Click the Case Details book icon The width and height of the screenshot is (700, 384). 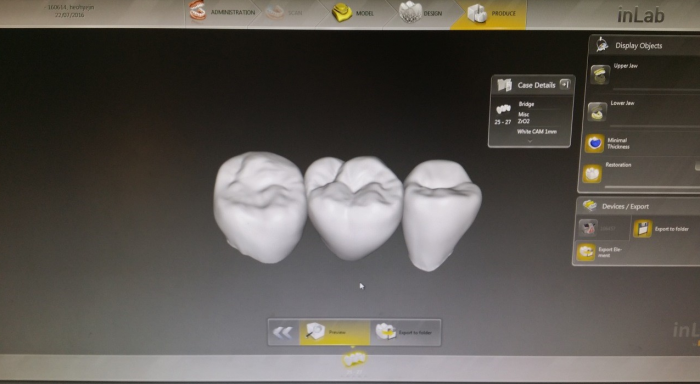[x=504, y=85]
